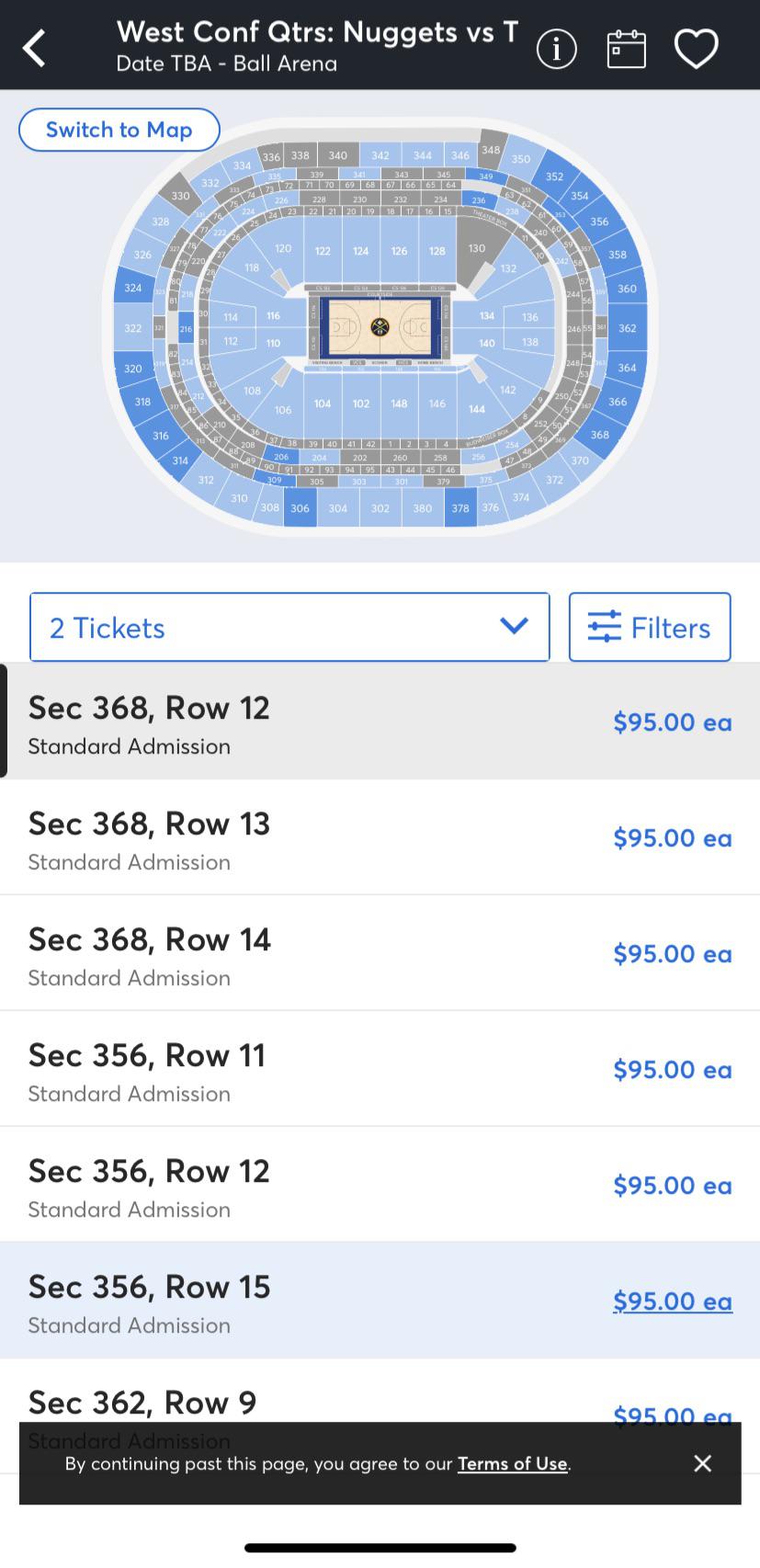Choose section 378 on seating chart
This screenshot has width=760, height=1568.
(x=459, y=508)
